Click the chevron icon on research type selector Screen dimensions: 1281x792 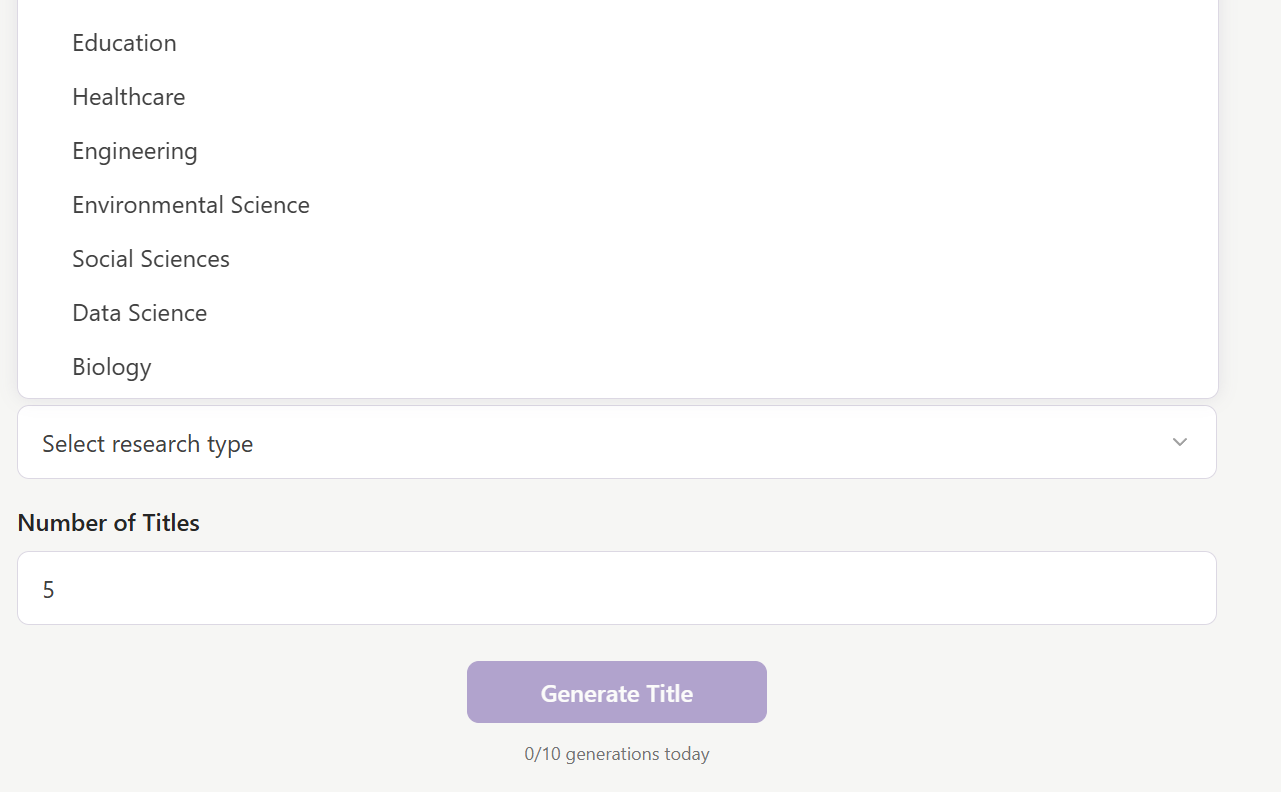pos(1179,442)
